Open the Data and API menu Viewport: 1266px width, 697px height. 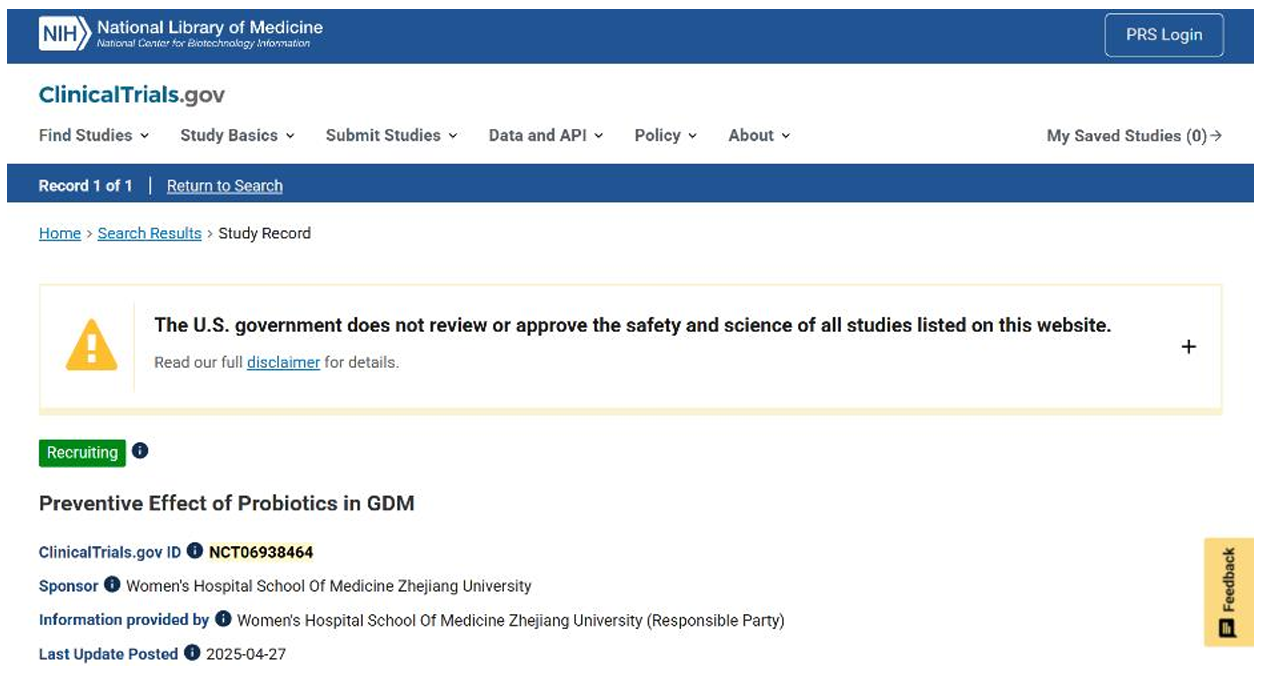(546, 135)
